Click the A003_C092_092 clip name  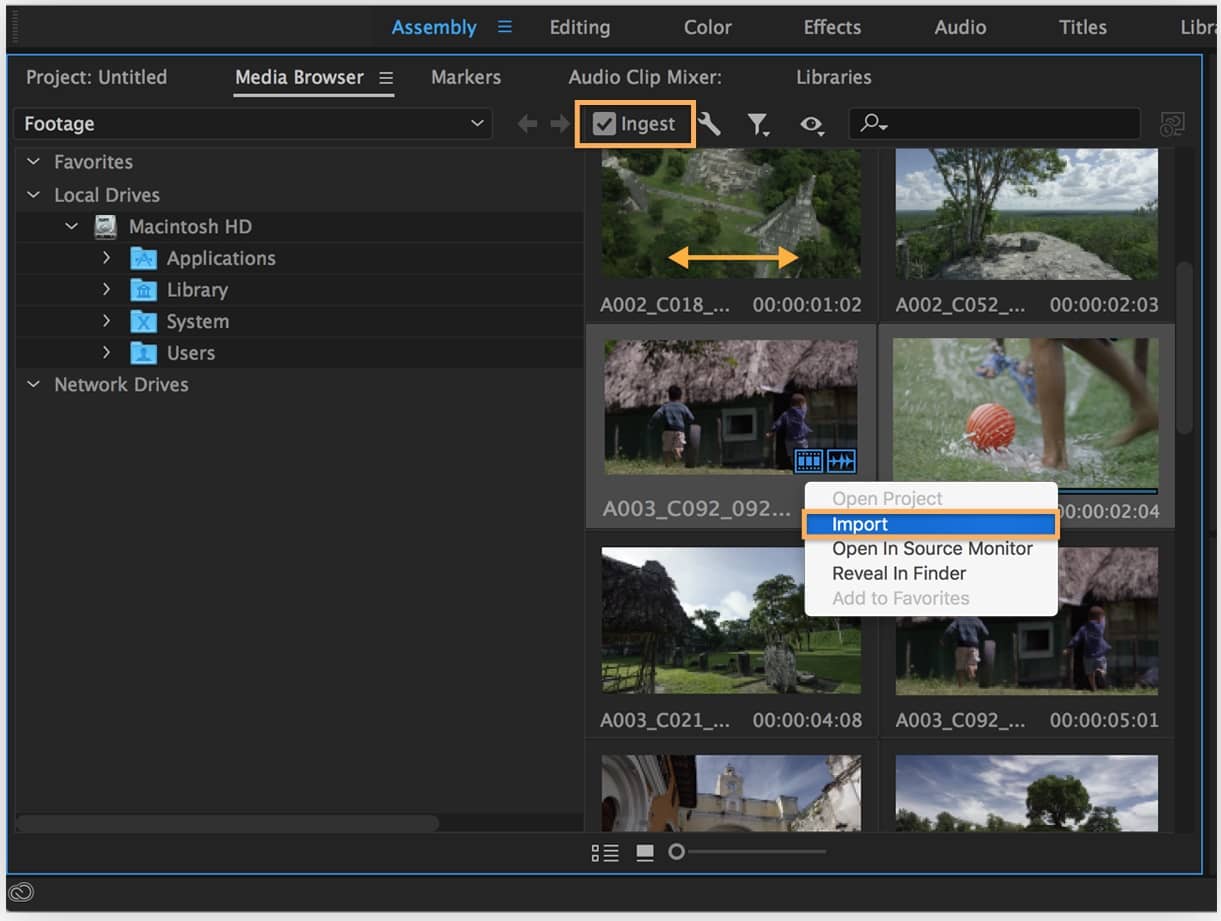(x=696, y=509)
